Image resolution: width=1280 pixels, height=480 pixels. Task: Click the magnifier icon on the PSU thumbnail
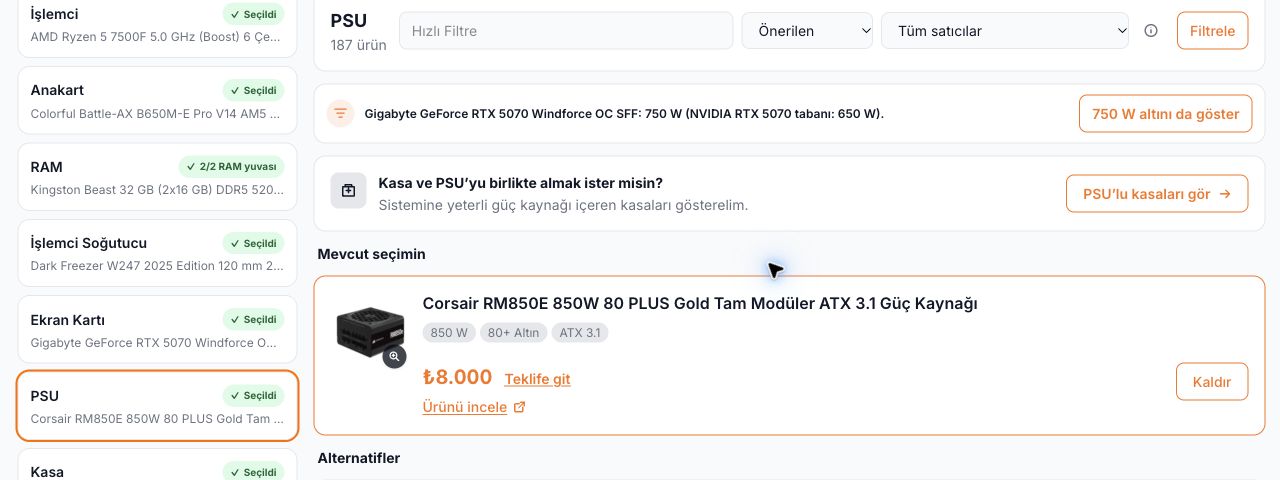(395, 356)
